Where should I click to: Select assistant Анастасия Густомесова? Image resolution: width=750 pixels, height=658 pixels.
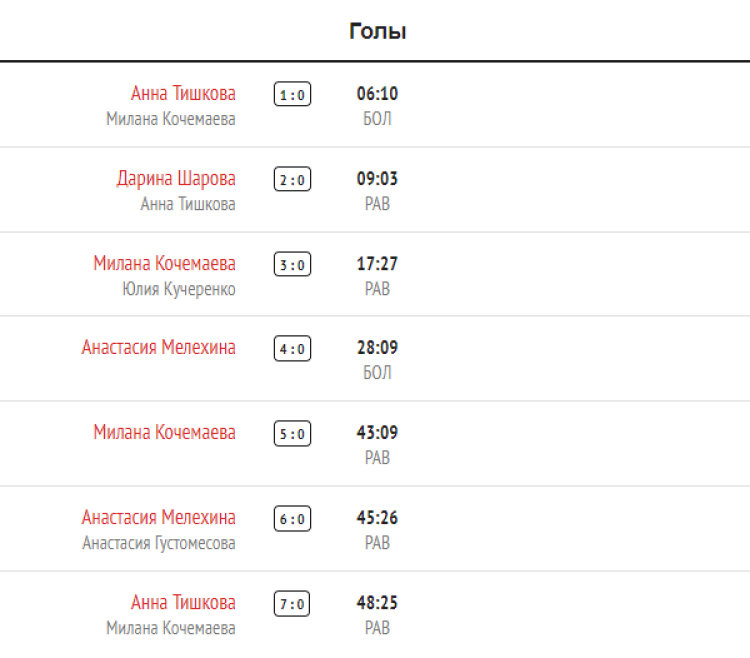tap(159, 543)
